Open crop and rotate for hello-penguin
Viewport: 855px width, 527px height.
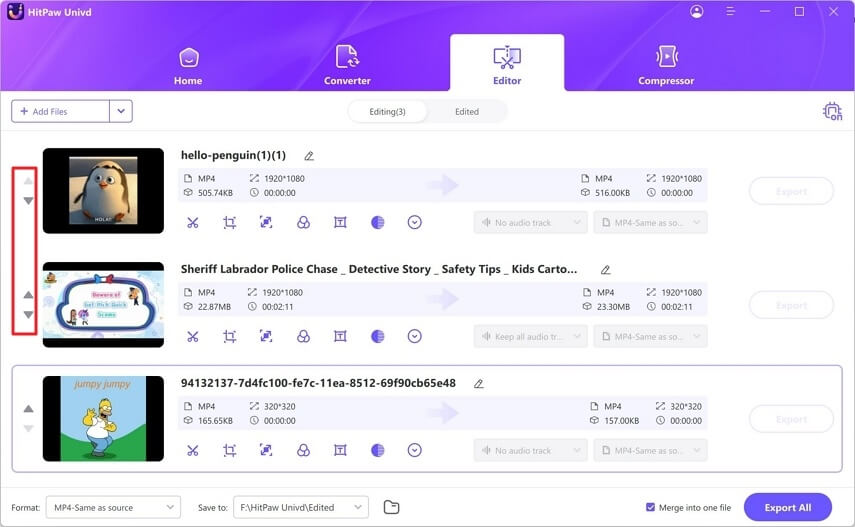[x=230, y=223]
